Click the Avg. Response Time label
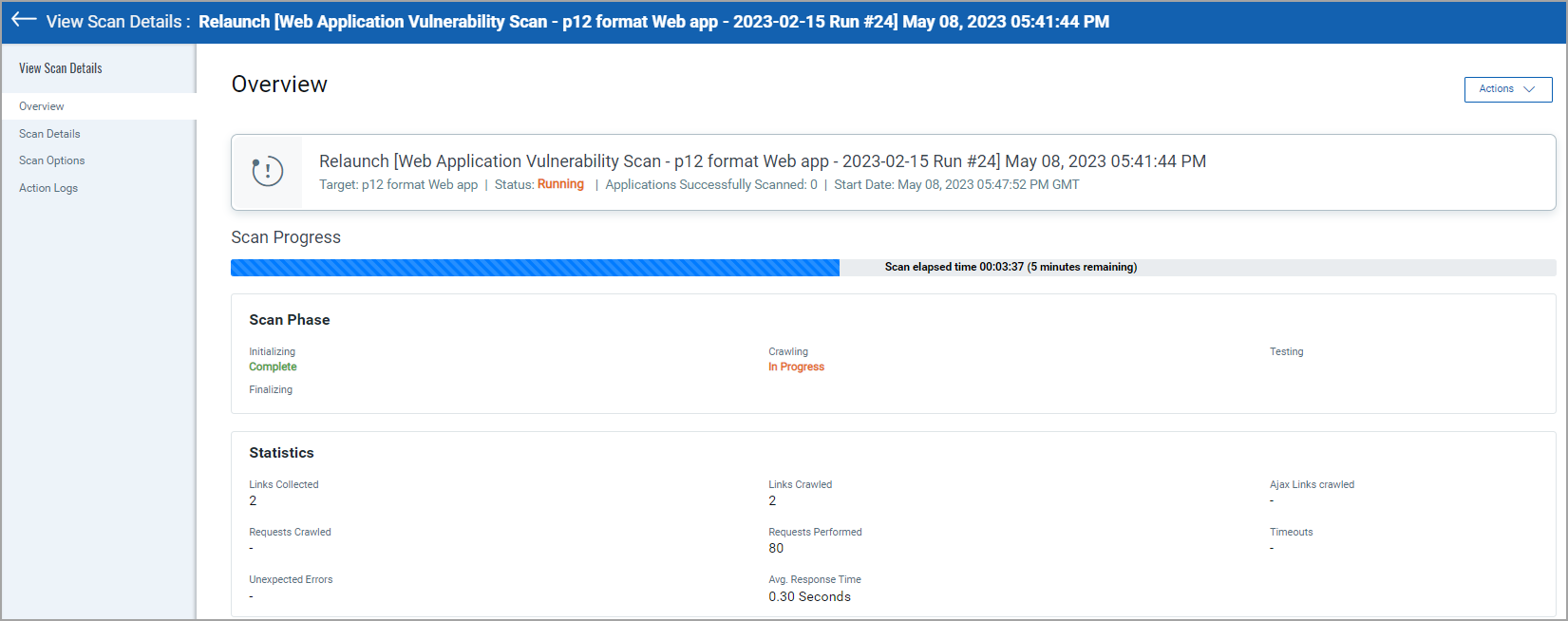Viewport: 1568px width, 621px height. pyautogui.click(x=815, y=579)
